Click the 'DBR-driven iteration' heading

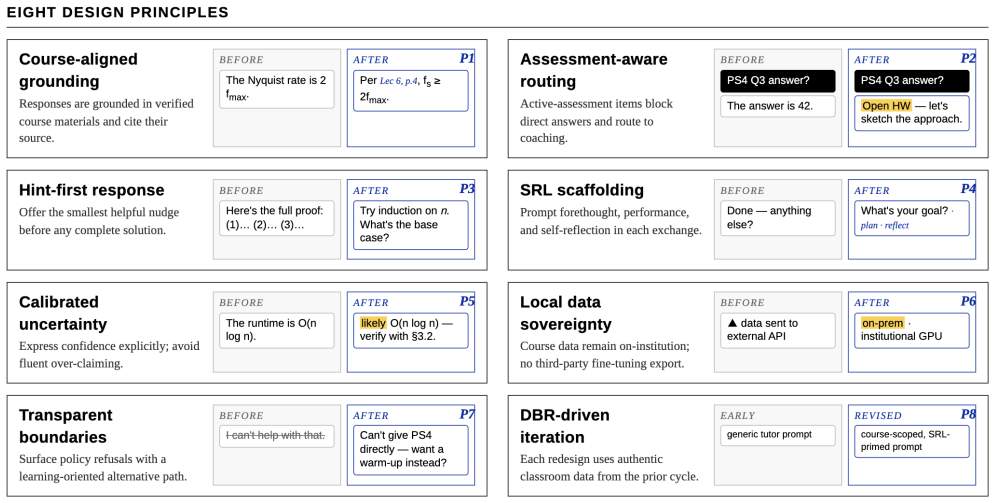coord(565,426)
